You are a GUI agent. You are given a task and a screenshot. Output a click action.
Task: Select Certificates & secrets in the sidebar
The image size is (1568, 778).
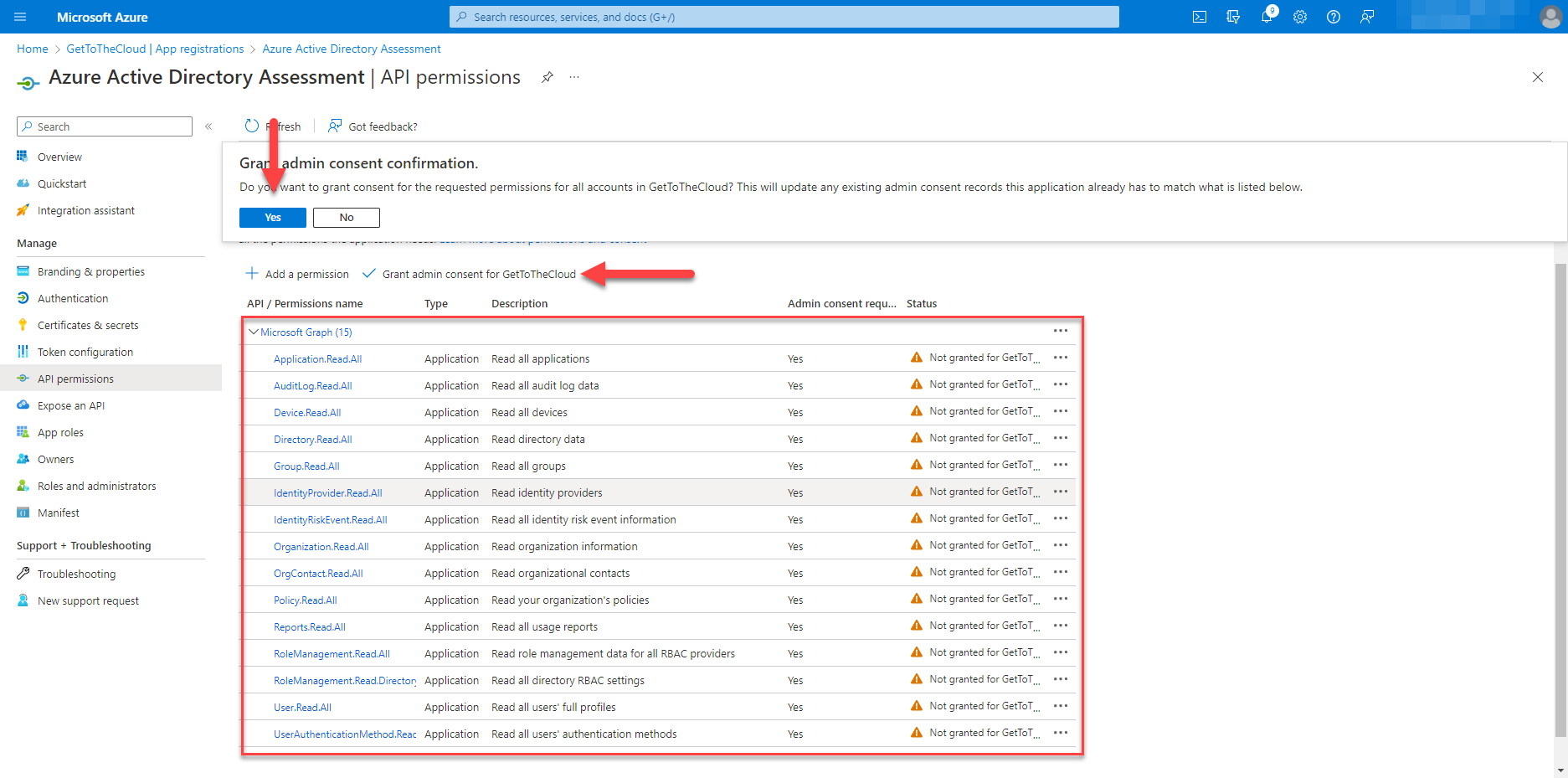click(87, 325)
